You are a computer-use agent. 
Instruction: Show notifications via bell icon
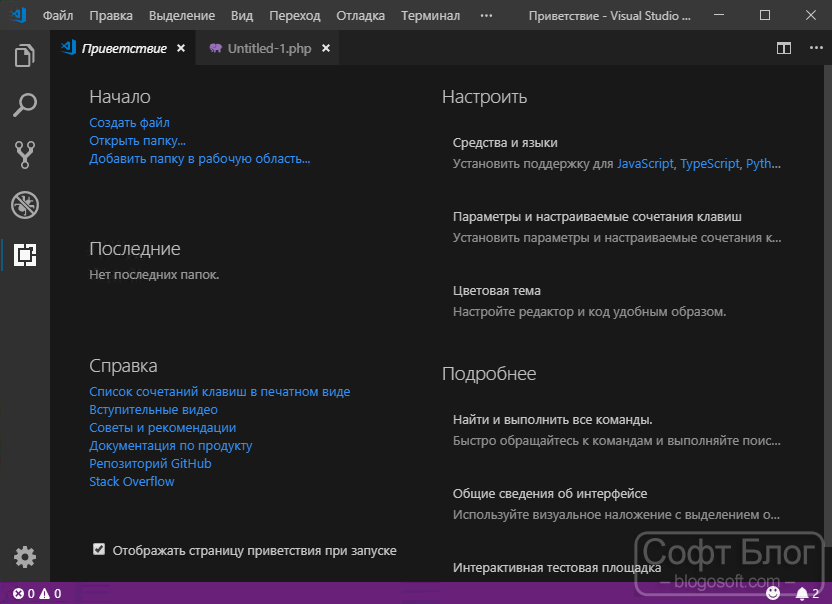pyautogui.click(x=808, y=593)
